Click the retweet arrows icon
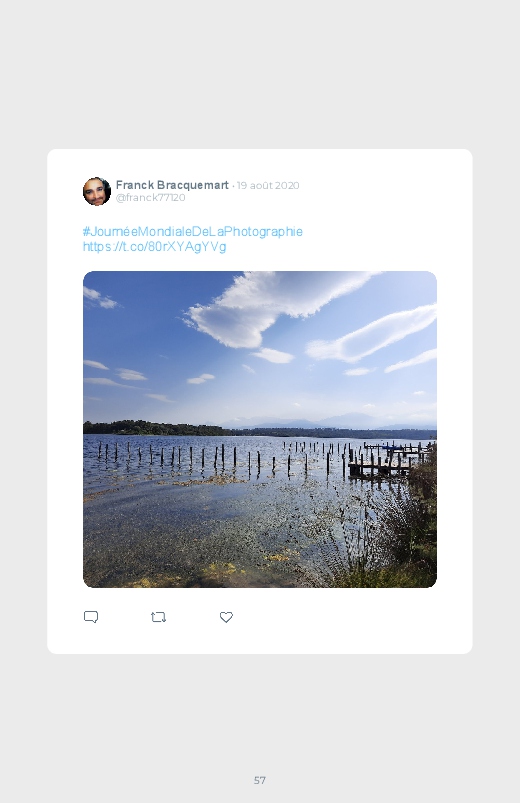520x803 pixels. click(x=158, y=617)
